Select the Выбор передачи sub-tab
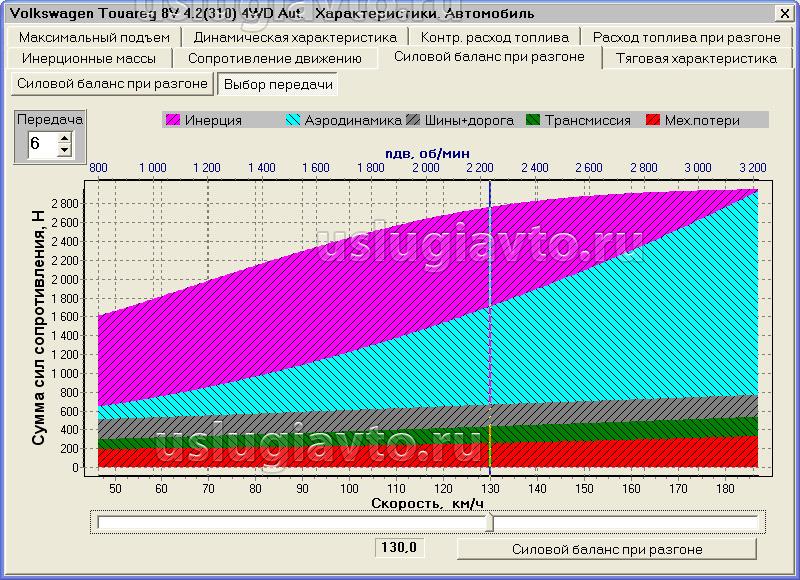 (x=278, y=84)
